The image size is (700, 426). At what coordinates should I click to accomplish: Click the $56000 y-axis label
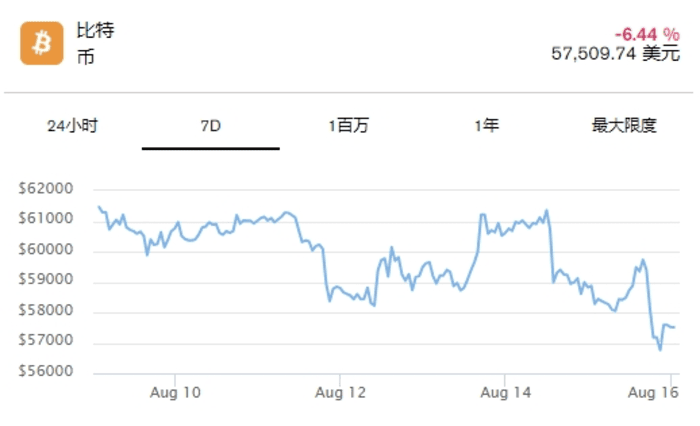[x=46, y=371]
